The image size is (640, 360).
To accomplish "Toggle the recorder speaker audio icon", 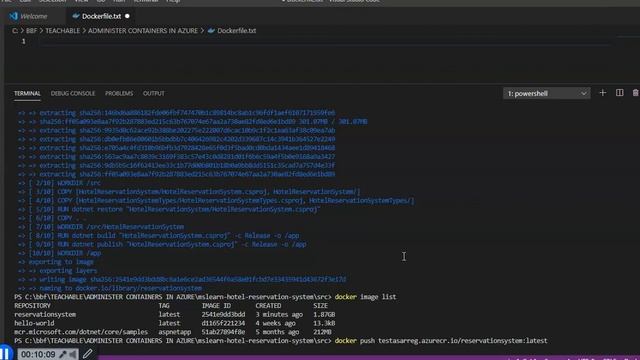I will [x=72, y=354].
